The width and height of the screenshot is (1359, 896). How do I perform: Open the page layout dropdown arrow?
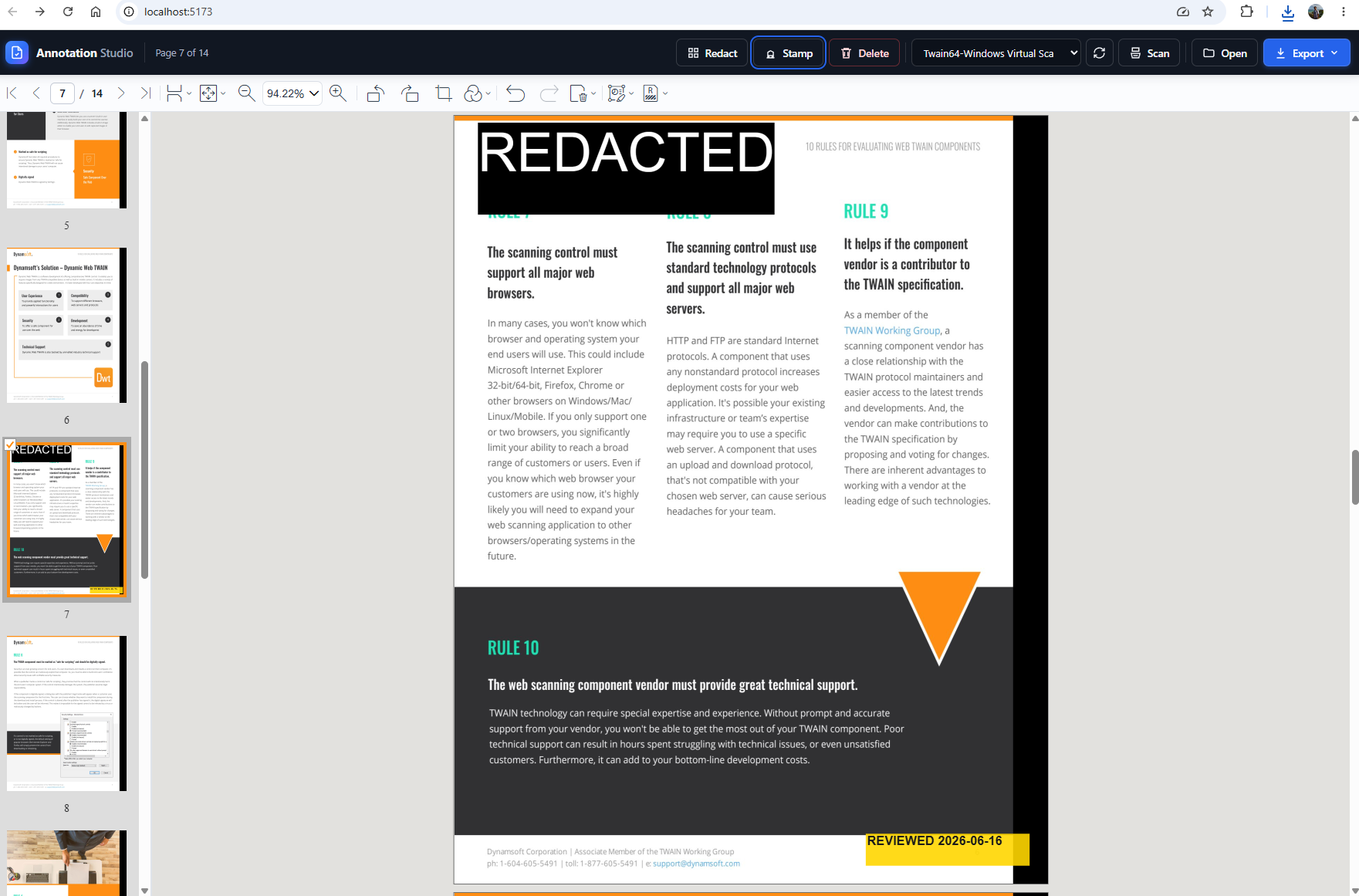pyautogui.click(x=189, y=94)
